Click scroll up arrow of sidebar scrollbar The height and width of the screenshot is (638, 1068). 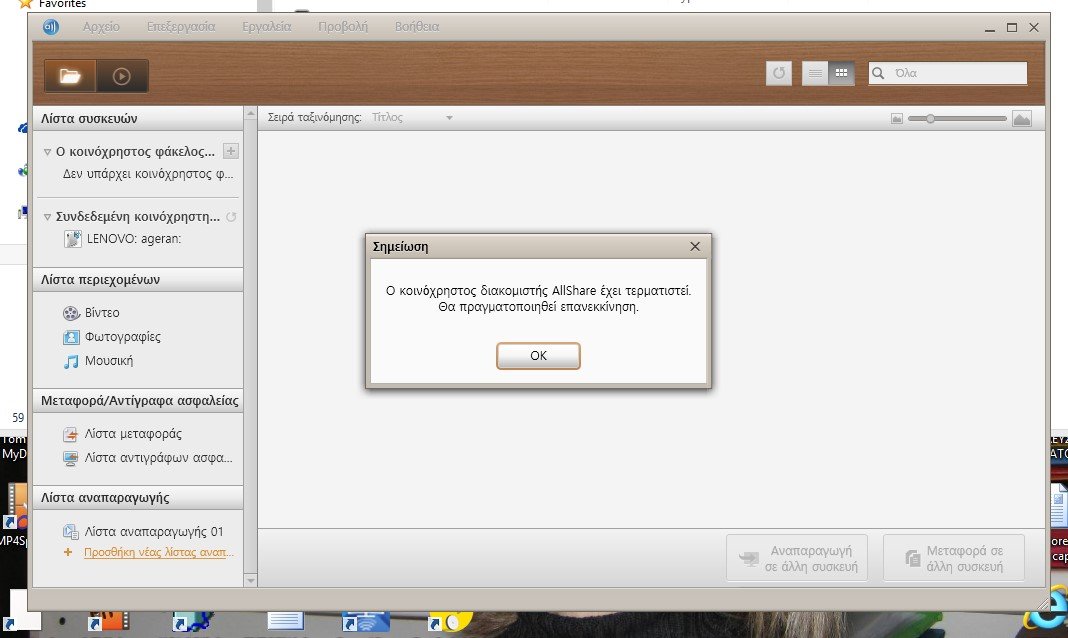(x=251, y=113)
